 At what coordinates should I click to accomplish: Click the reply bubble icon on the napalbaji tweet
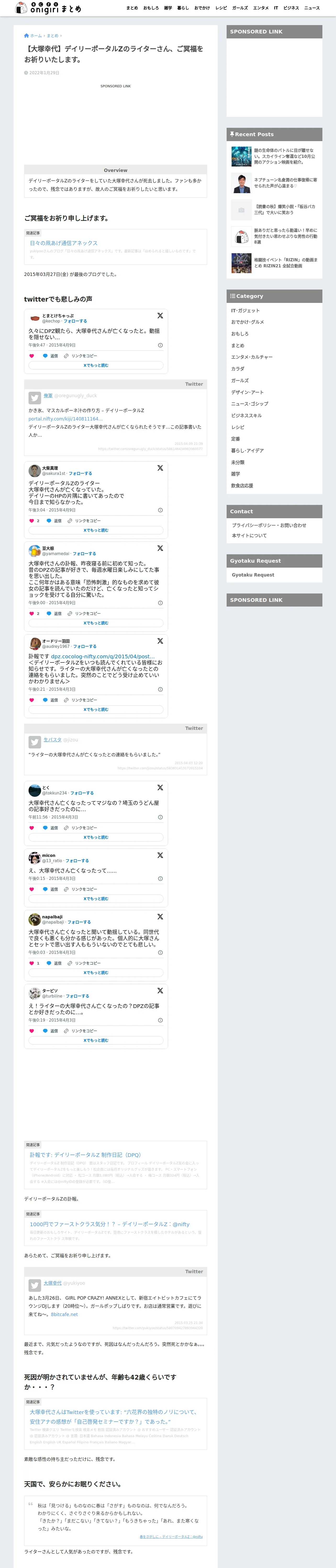click(x=49, y=963)
